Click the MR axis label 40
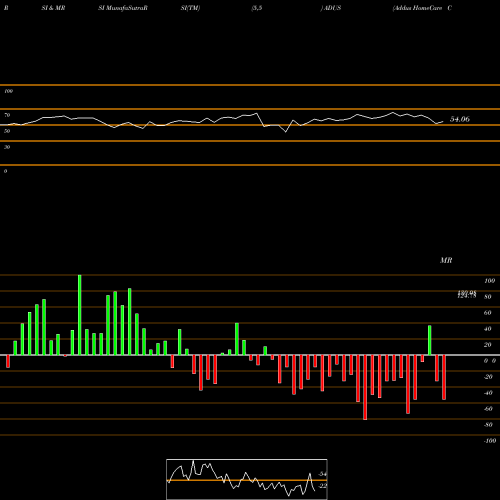500x500 pixels. point(488,329)
